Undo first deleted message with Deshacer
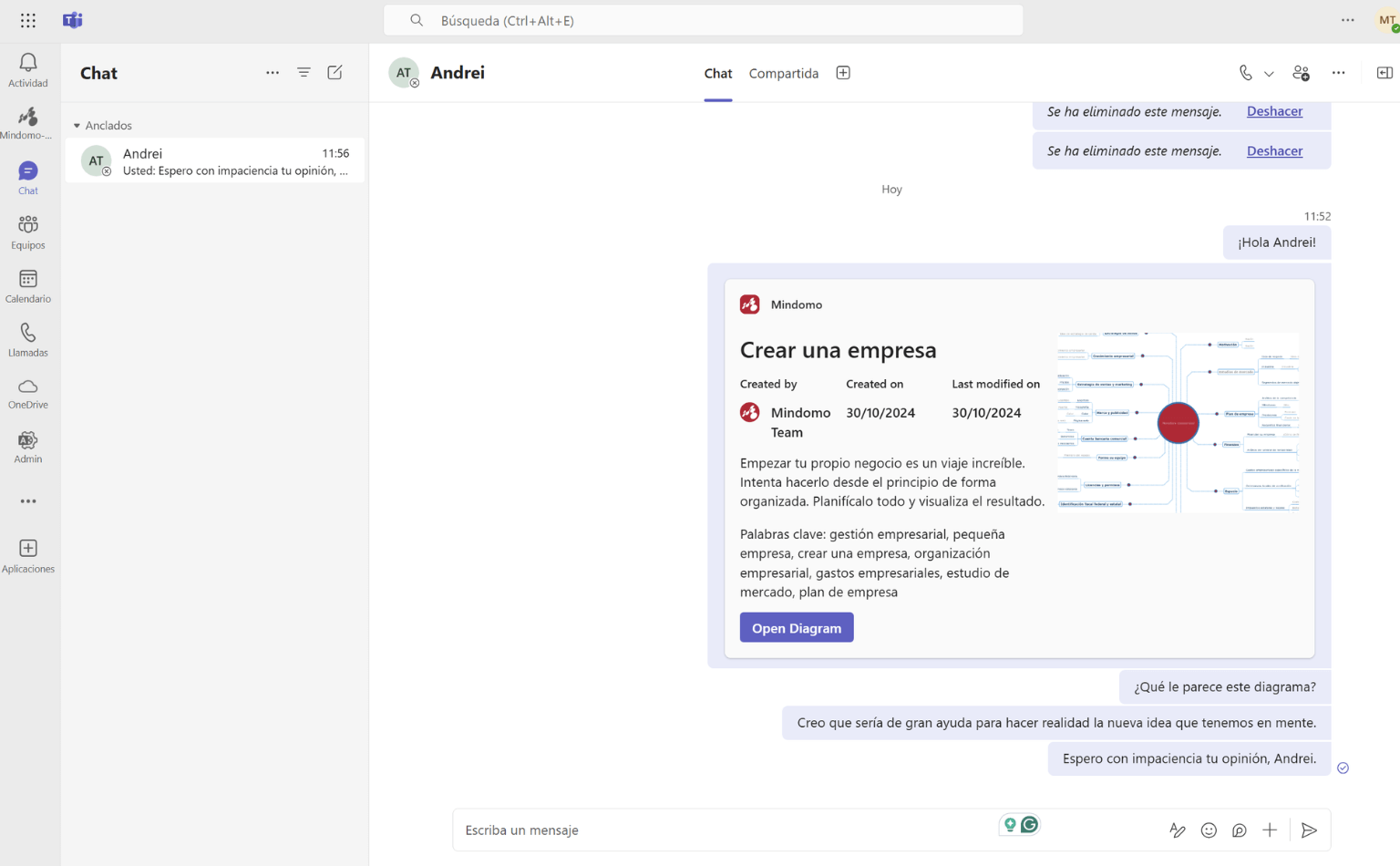This screenshot has height=866, width=1400. 1274,111
